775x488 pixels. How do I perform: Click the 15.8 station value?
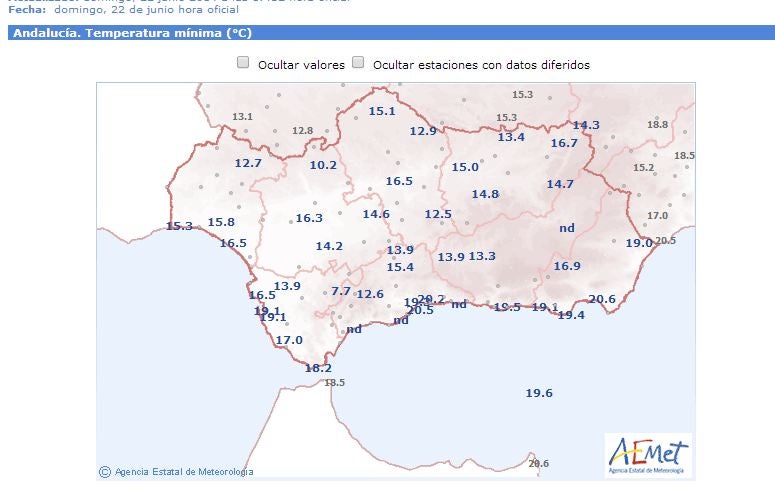(221, 222)
